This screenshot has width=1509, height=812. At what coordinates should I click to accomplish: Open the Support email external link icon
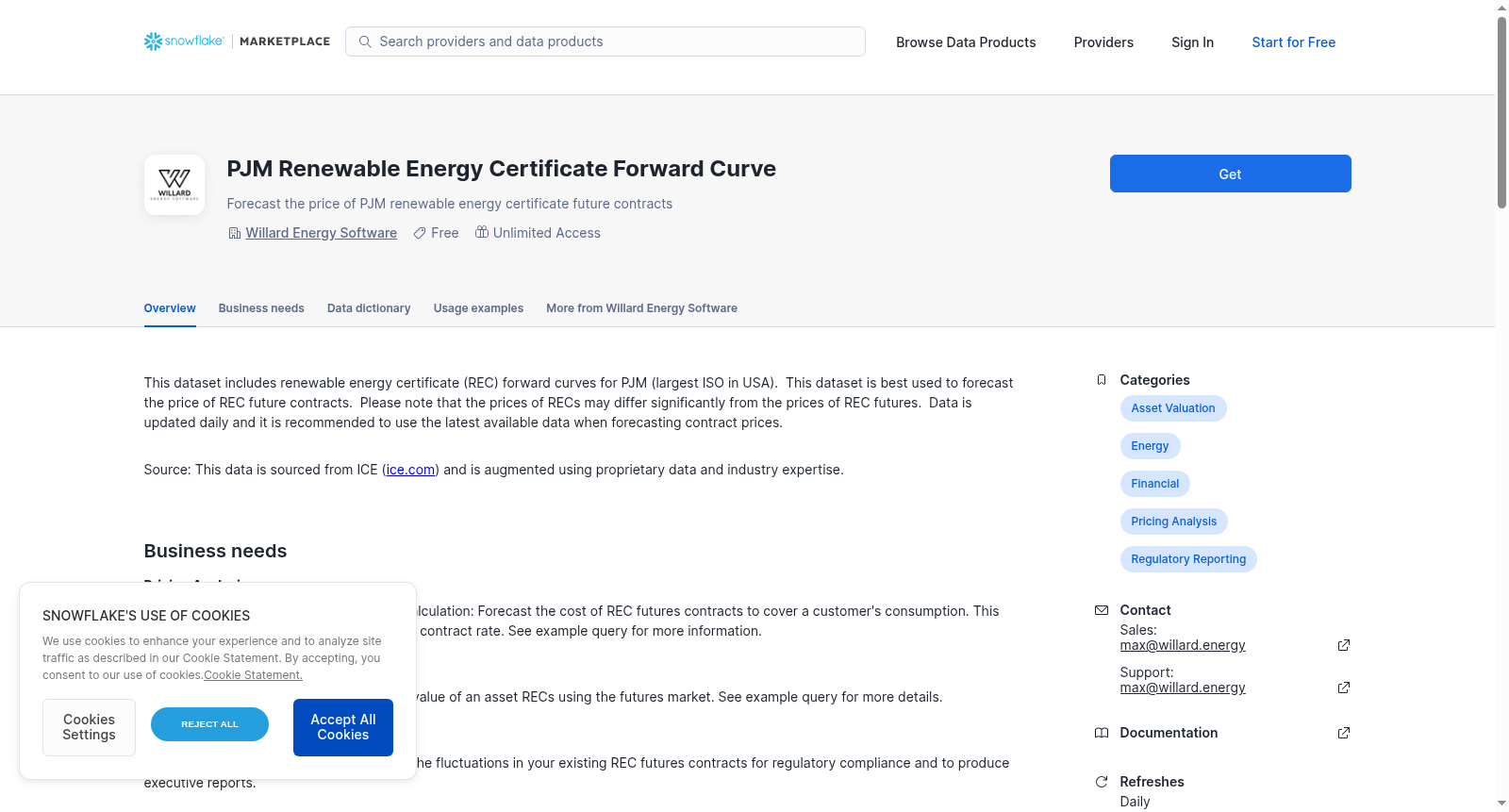coord(1344,688)
